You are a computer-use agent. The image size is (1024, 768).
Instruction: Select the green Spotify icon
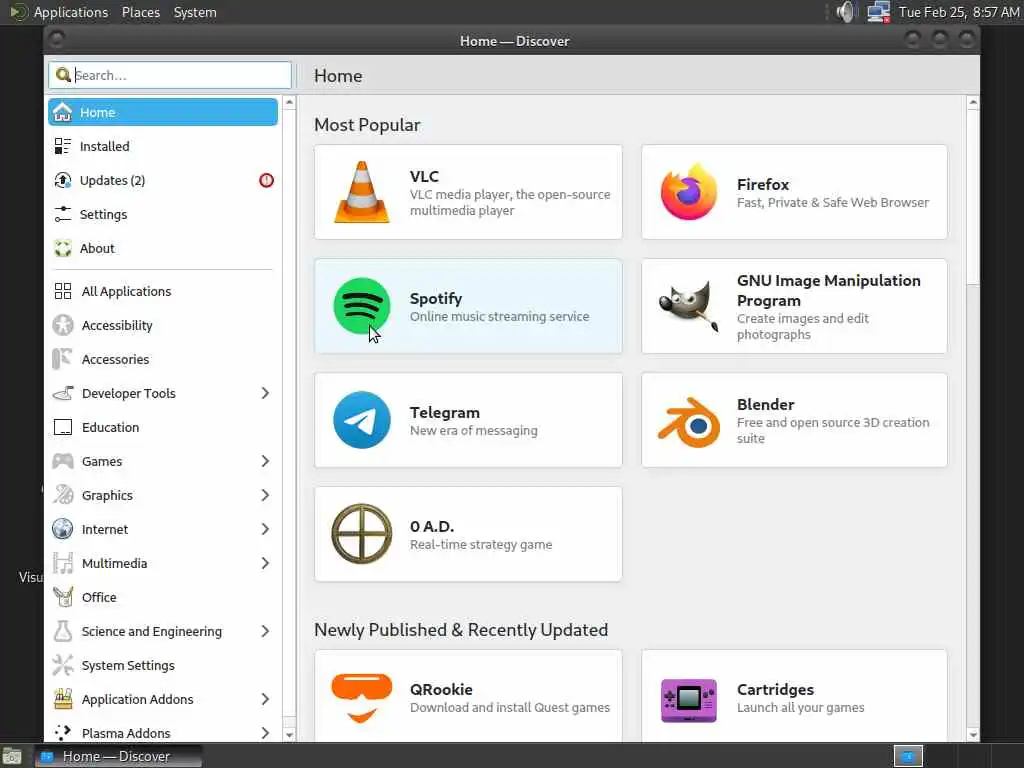[x=362, y=306]
